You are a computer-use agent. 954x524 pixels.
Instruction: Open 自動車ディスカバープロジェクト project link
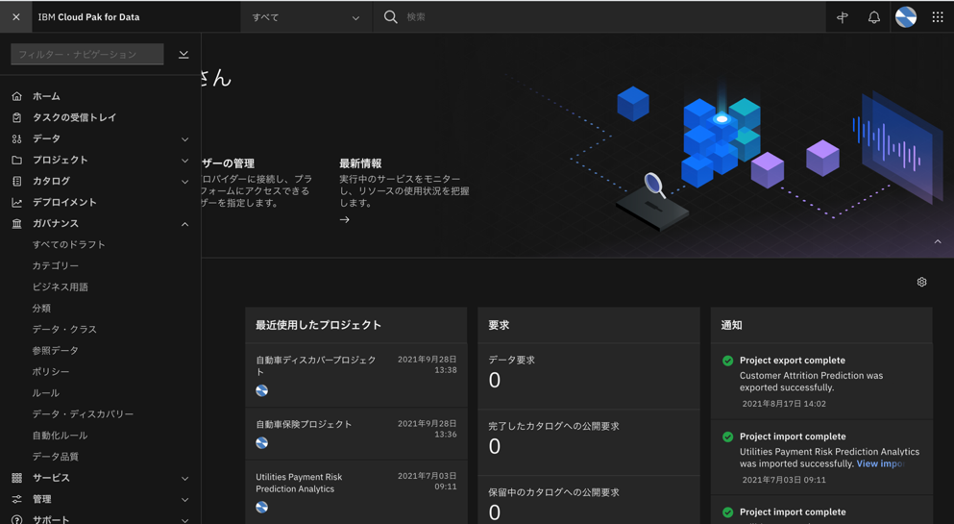pos(316,366)
